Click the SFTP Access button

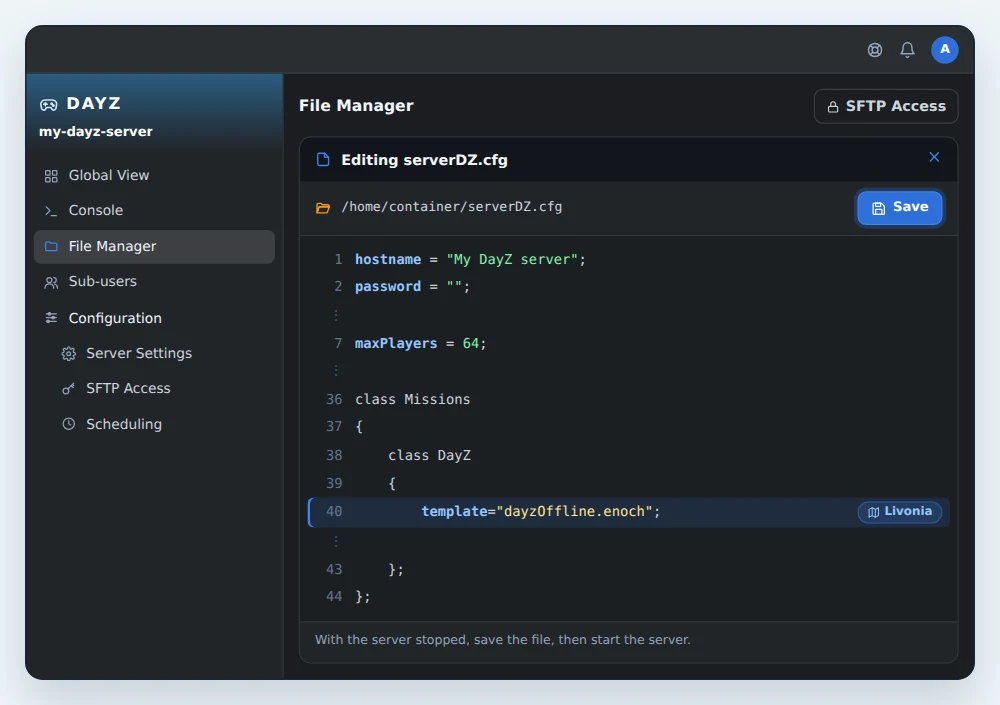(x=886, y=106)
